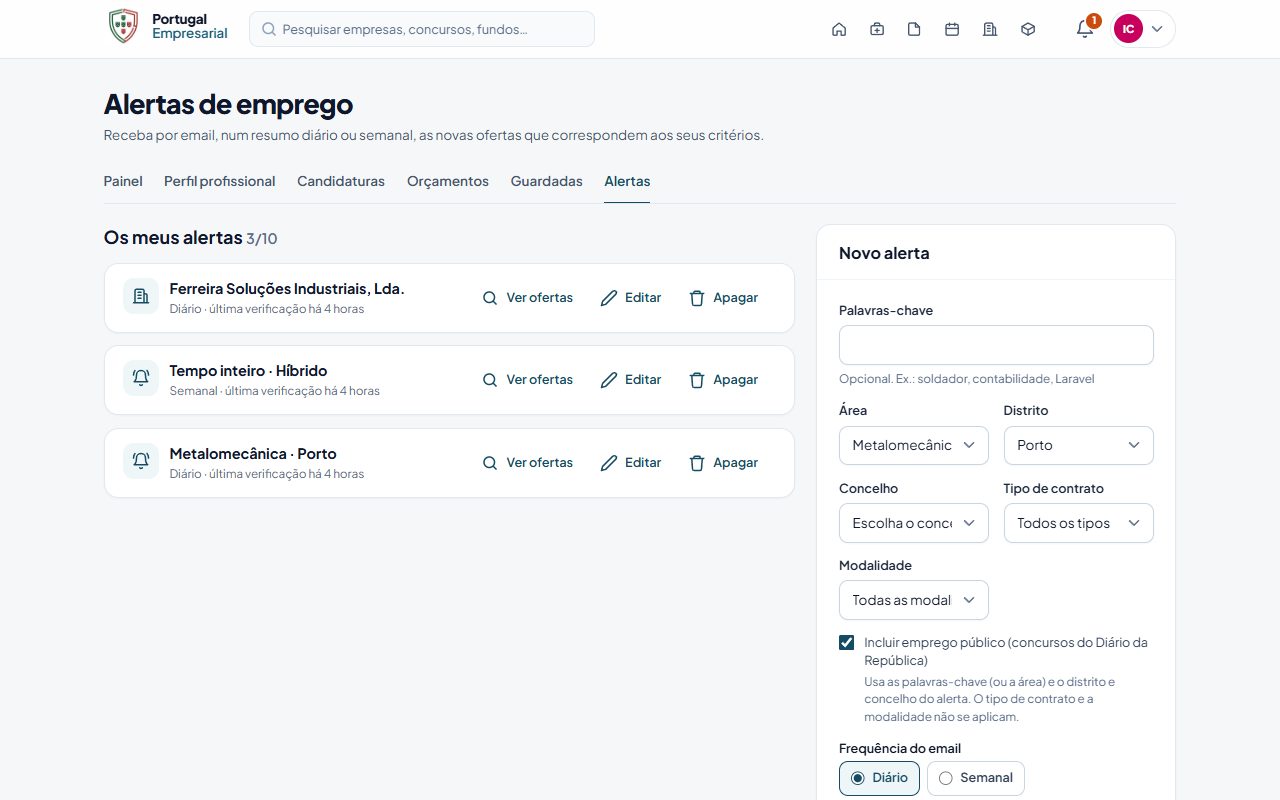Click the document icon in top navigation
The image size is (1280, 800).
[x=914, y=29]
